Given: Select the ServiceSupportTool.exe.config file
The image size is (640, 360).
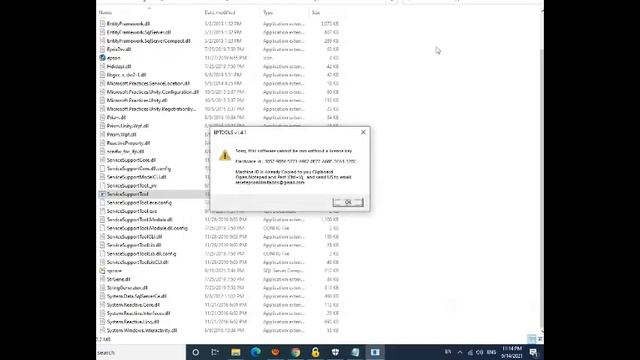Looking at the screenshot, I should 139,202.
